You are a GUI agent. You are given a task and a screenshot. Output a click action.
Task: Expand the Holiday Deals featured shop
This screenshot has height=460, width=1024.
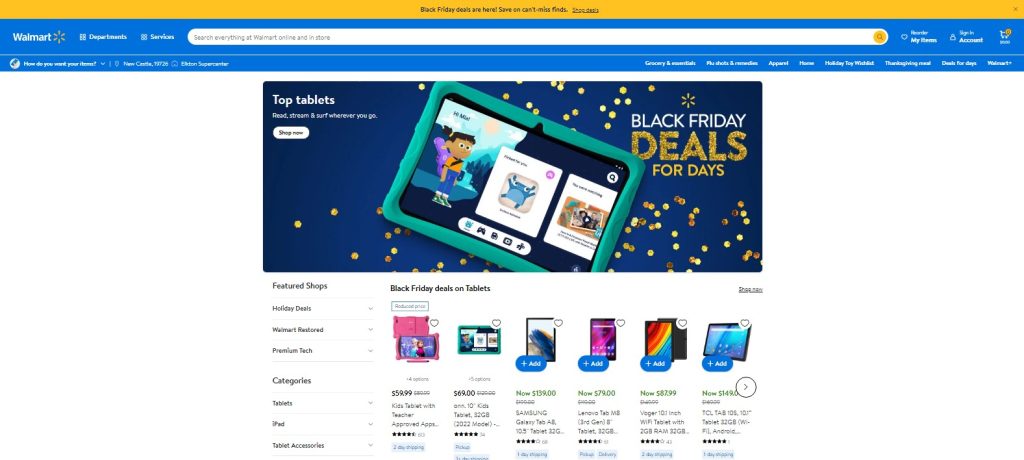(323, 308)
